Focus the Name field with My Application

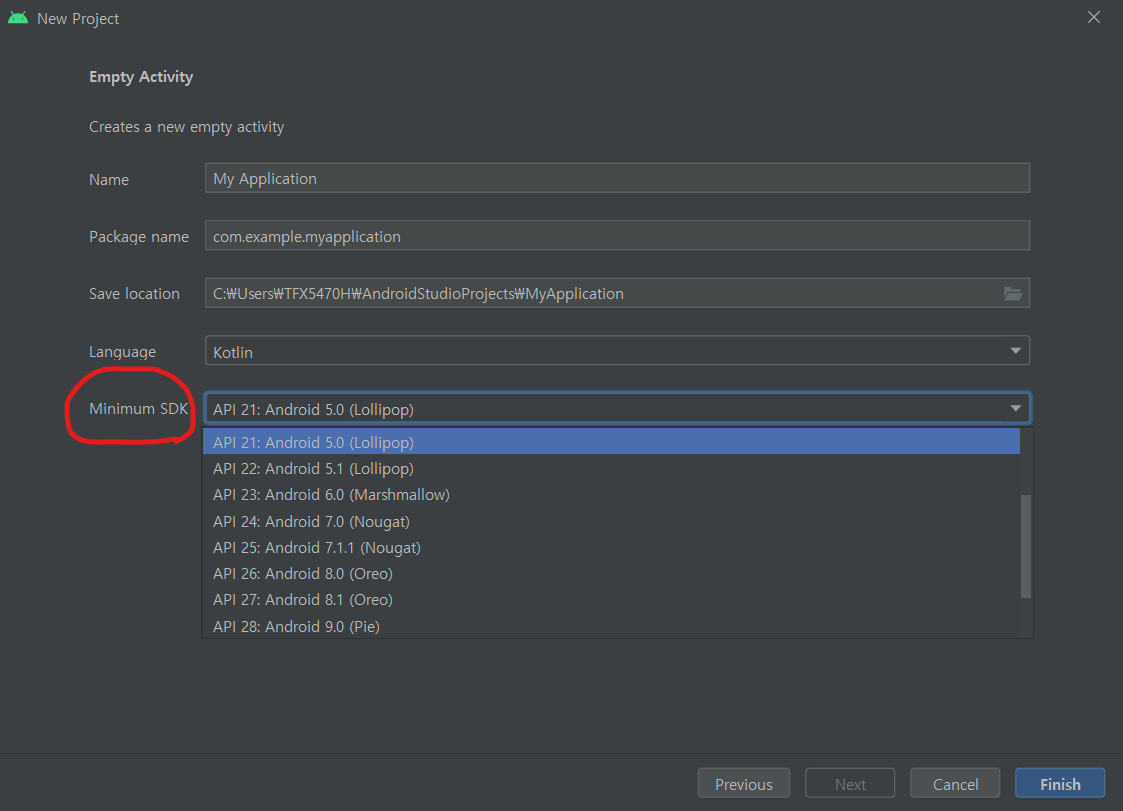[617, 178]
